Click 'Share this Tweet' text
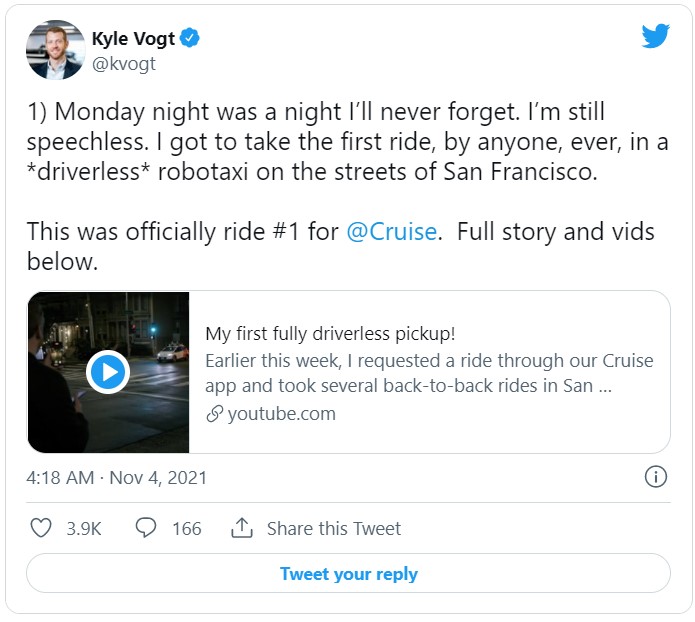The image size is (695, 622). [x=334, y=528]
